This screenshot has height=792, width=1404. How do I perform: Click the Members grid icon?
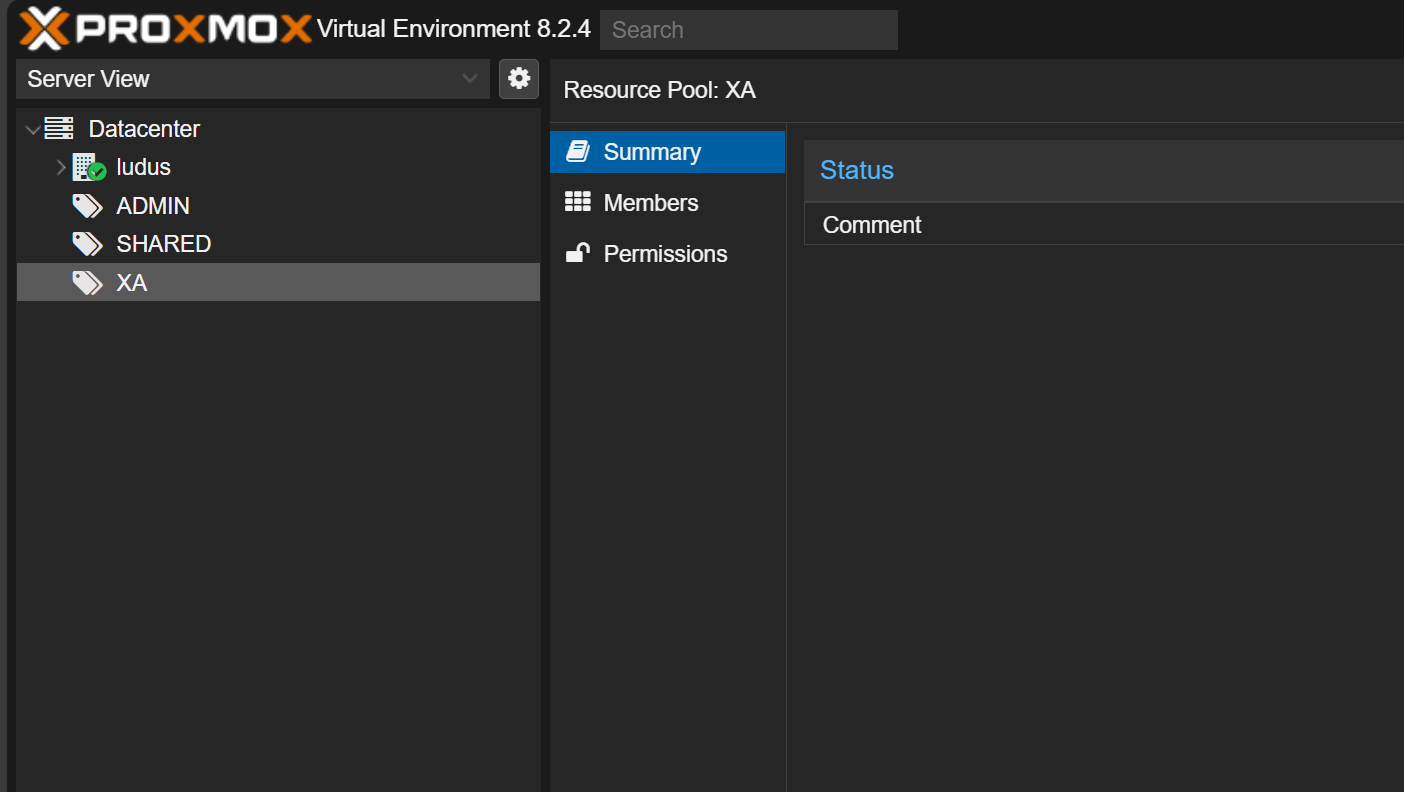pyautogui.click(x=578, y=203)
